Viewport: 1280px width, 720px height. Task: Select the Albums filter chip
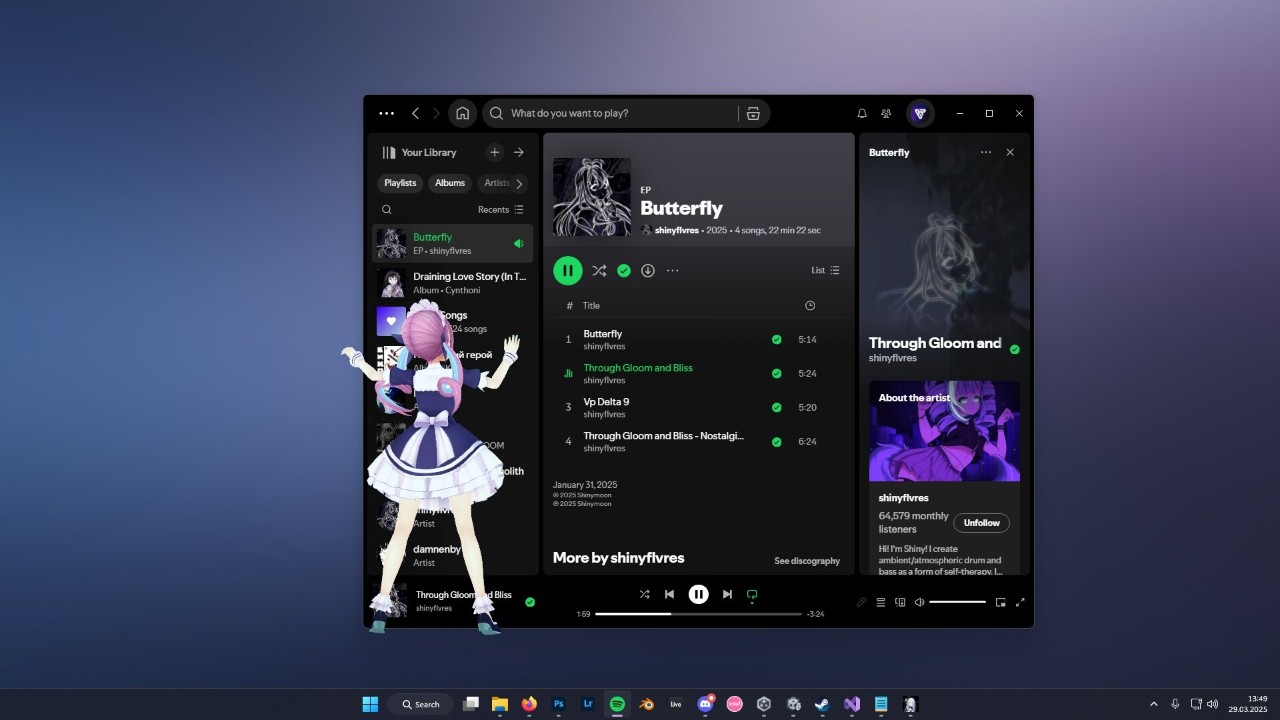(450, 183)
